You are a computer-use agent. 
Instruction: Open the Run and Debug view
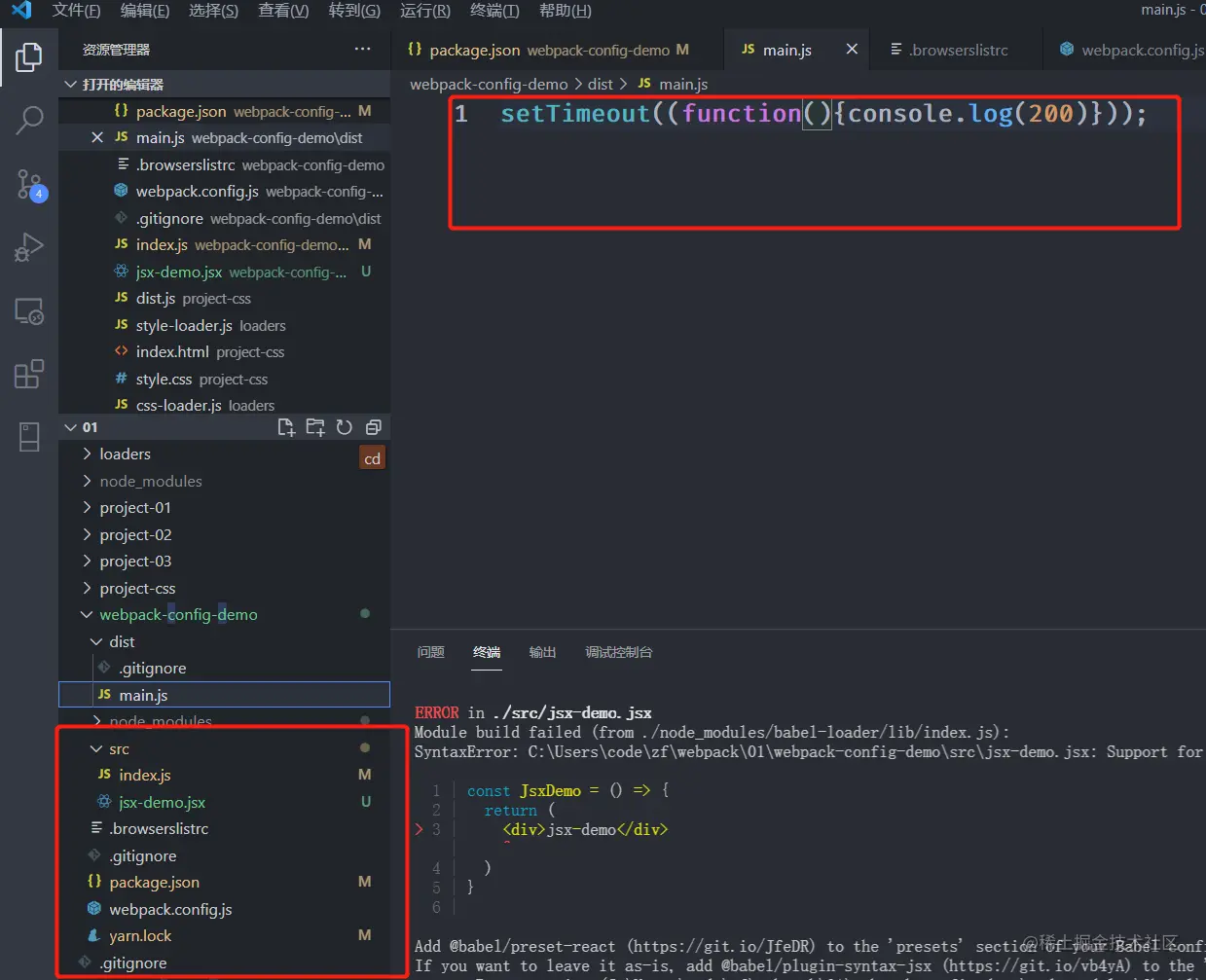click(29, 247)
